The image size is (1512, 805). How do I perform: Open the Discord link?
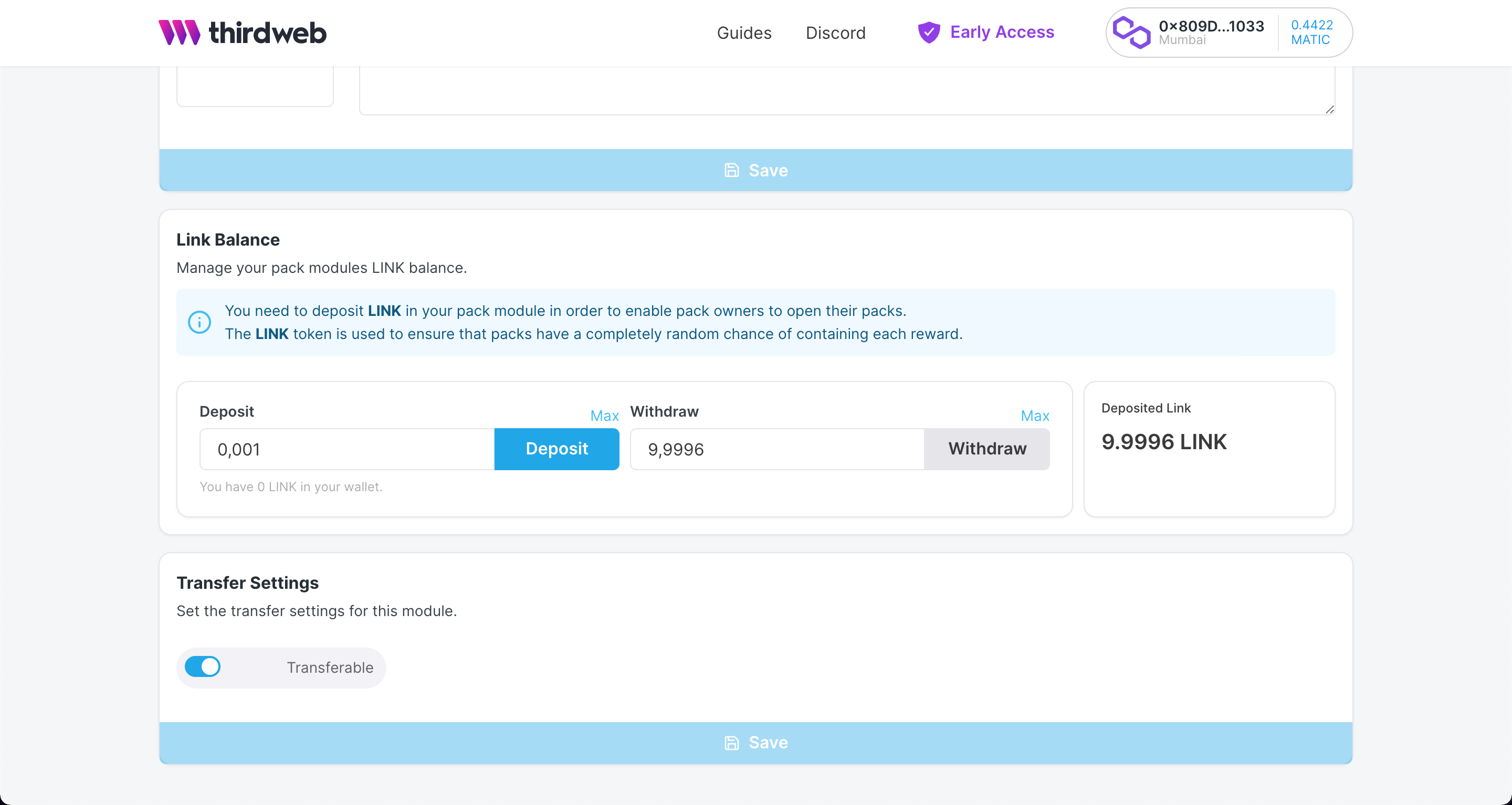click(835, 33)
